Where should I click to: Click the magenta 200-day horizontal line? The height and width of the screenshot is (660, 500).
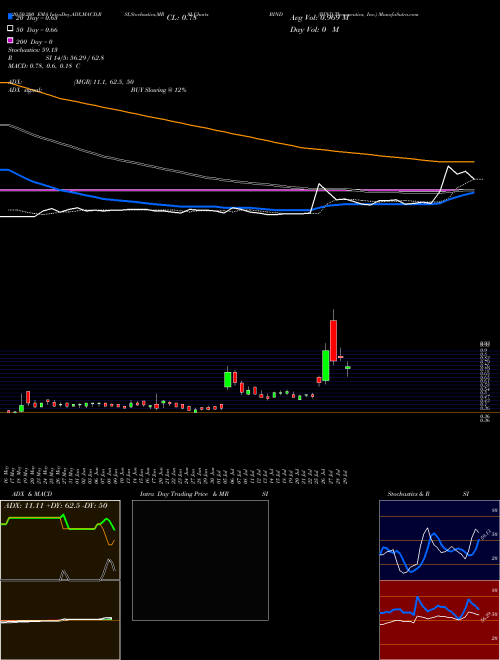pyautogui.click(x=236, y=190)
